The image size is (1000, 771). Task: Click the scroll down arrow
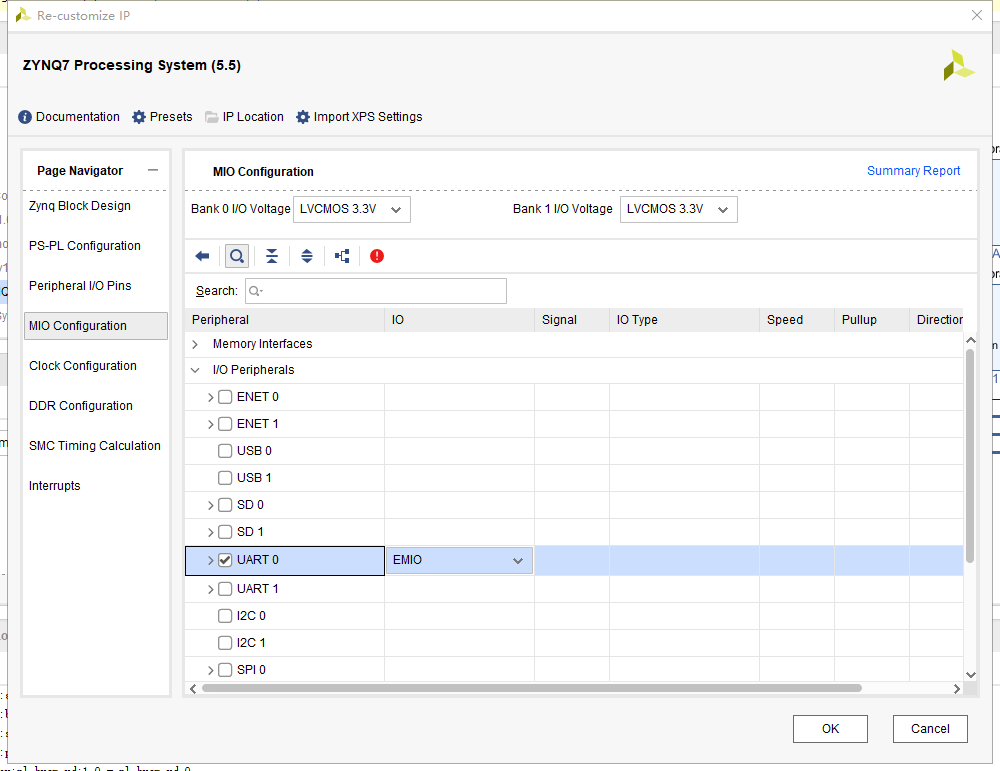[x=971, y=675]
